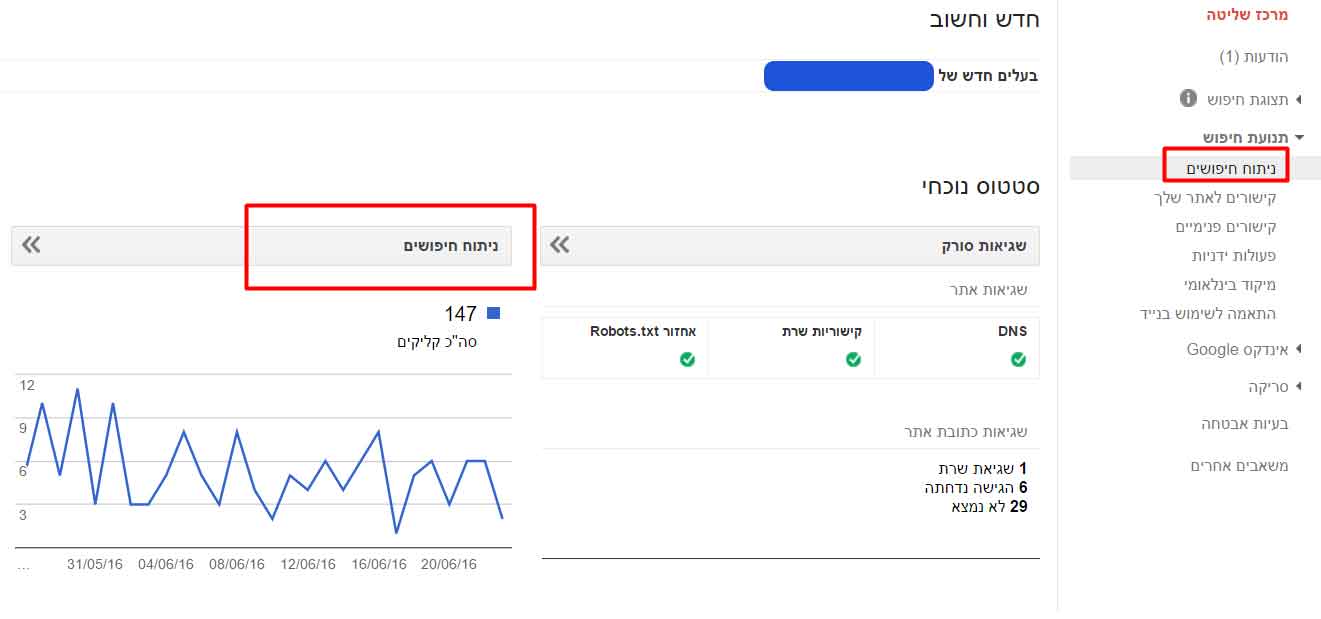The image size is (1321, 619).
Task: Click חדש וחשוב heading
Action: pos(985,19)
